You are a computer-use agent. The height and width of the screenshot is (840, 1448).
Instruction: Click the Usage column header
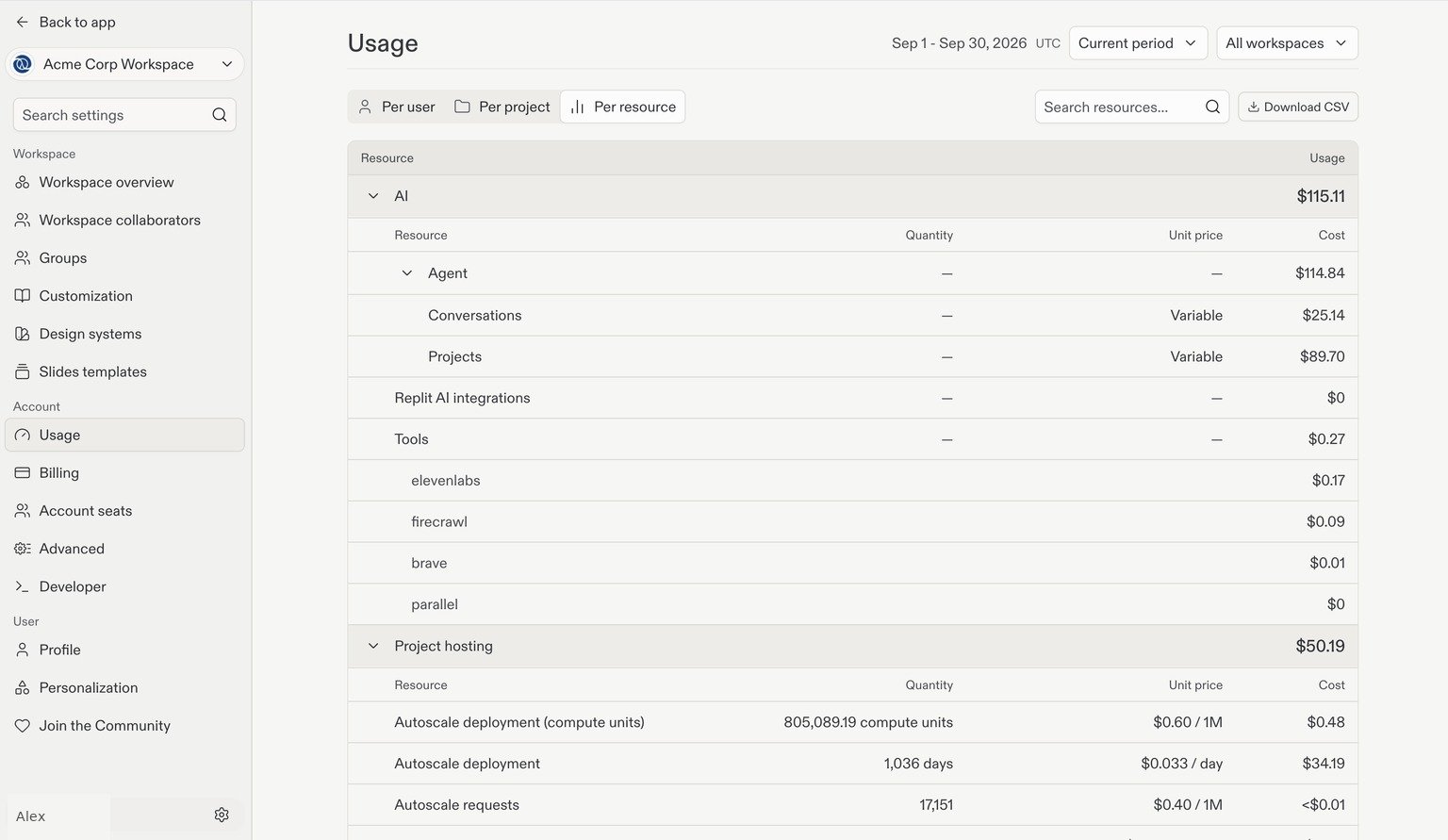coord(1326,158)
